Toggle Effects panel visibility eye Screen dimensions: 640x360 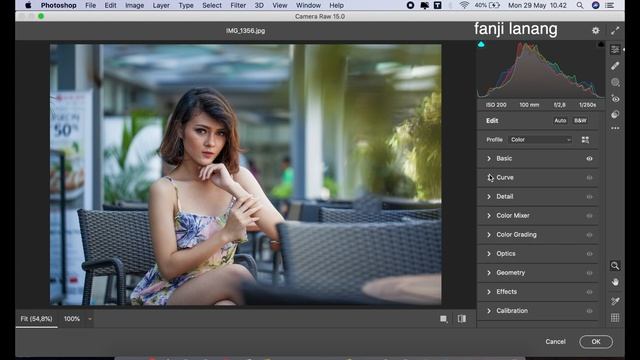589,292
